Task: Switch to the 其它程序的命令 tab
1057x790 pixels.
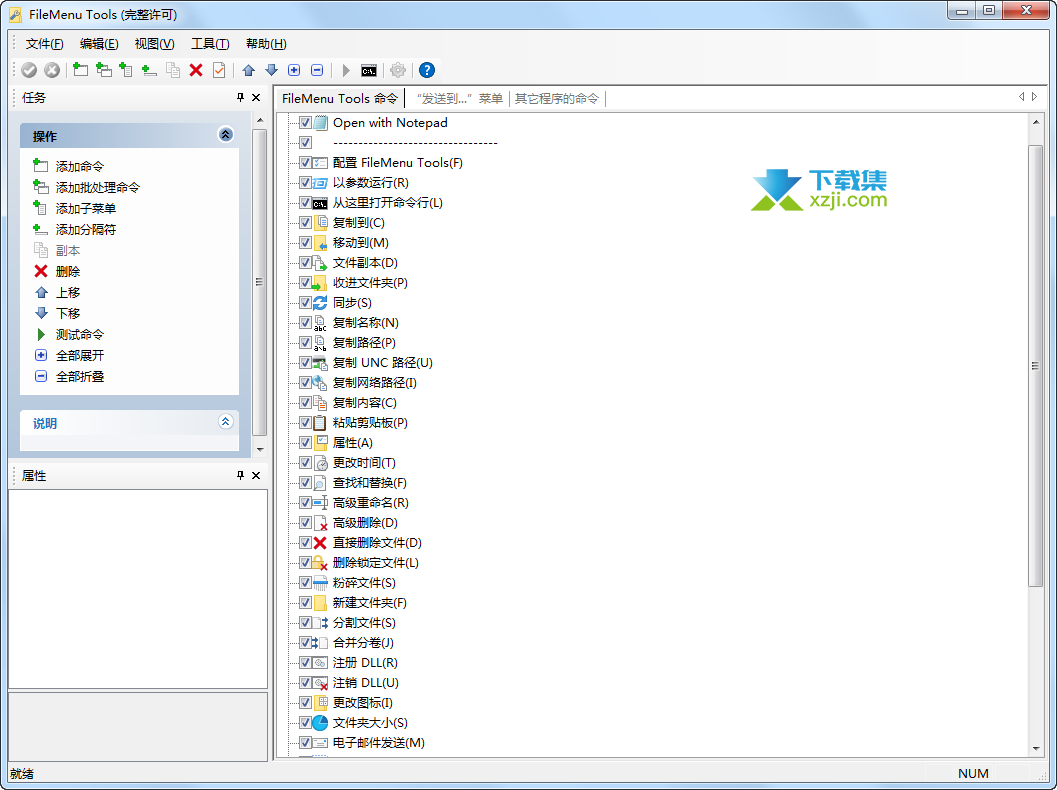Action: click(x=557, y=99)
